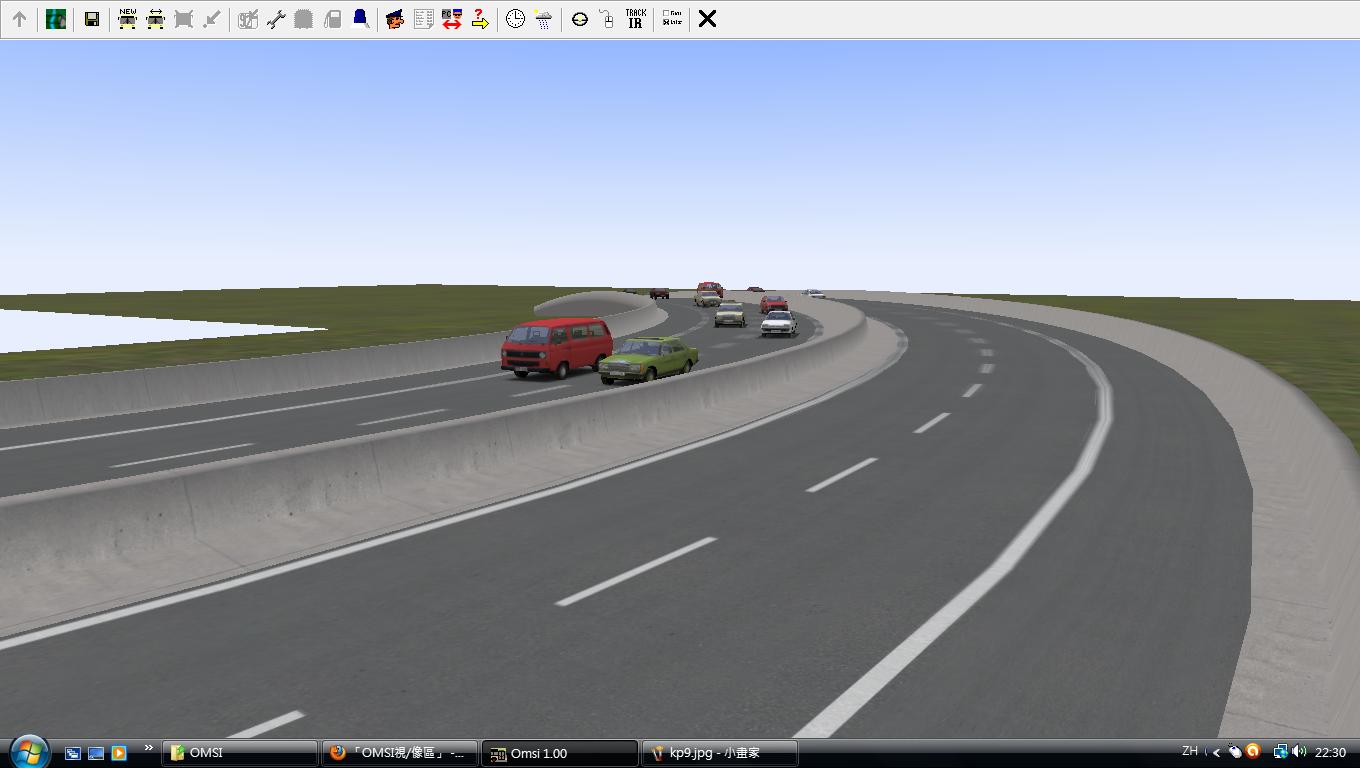The height and width of the screenshot is (768, 1360).
Task: Open the driver face icon
Action: pyautogui.click(x=395, y=19)
